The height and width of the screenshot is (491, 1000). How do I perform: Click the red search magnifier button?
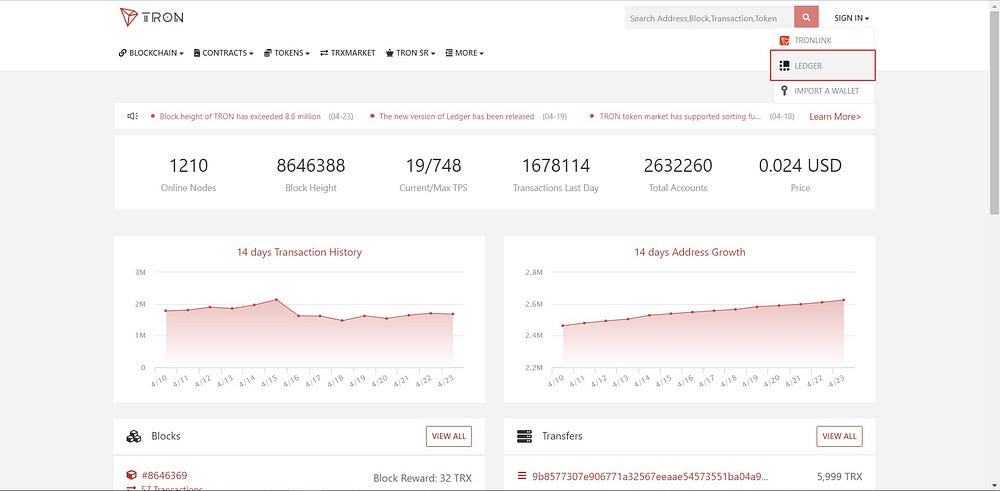(806, 18)
